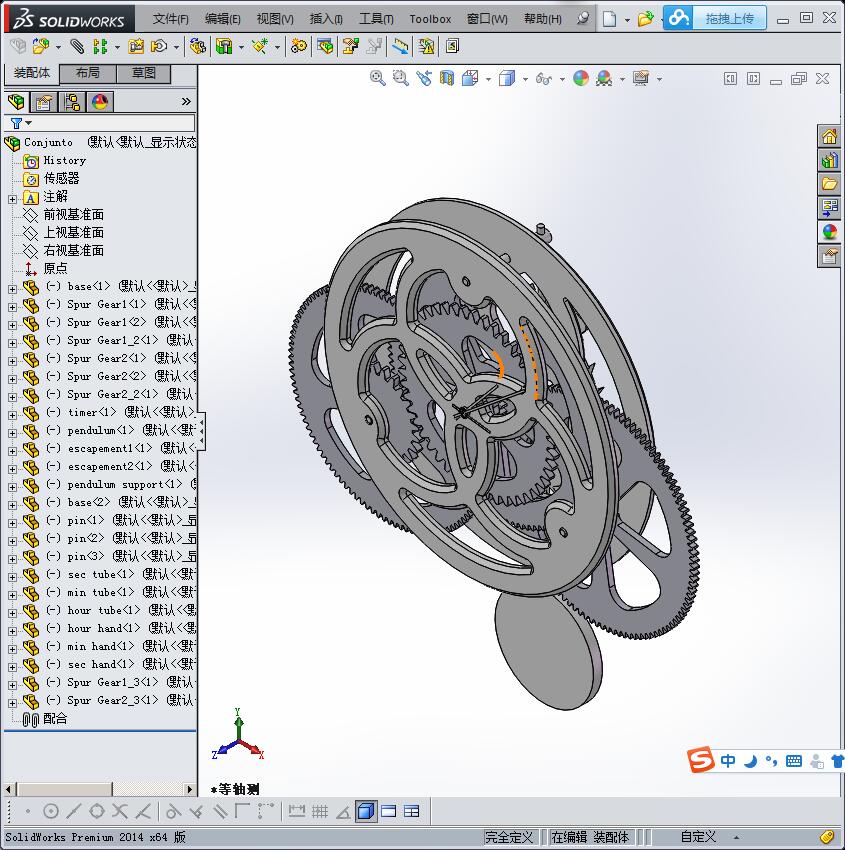Open the Toolbox menu
Image resolution: width=845 pixels, height=850 pixels.
[430, 19]
